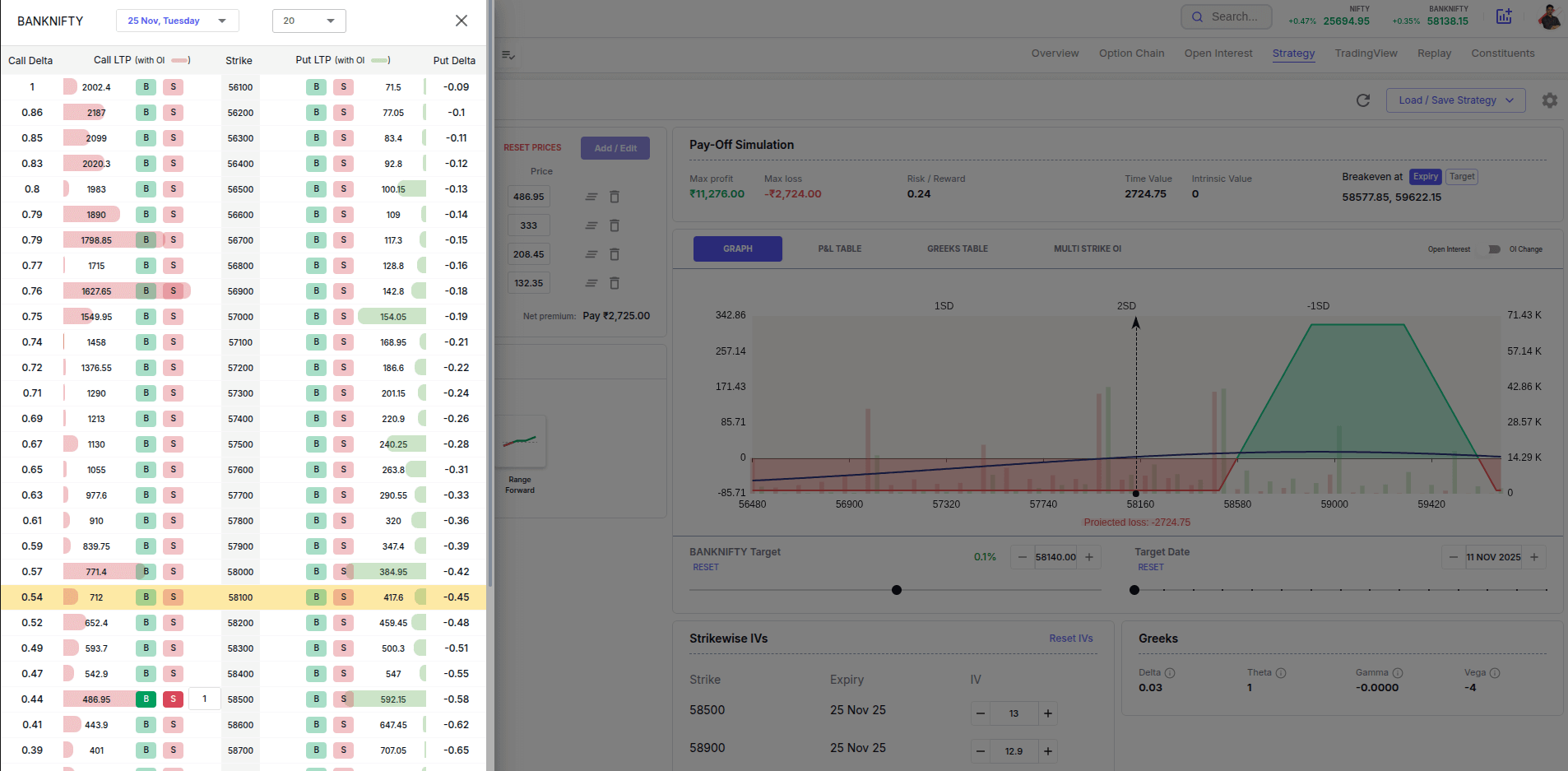Select Expiry breakeven option
Image resolution: width=1568 pixels, height=771 pixels.
click(x=1425, y=177)
